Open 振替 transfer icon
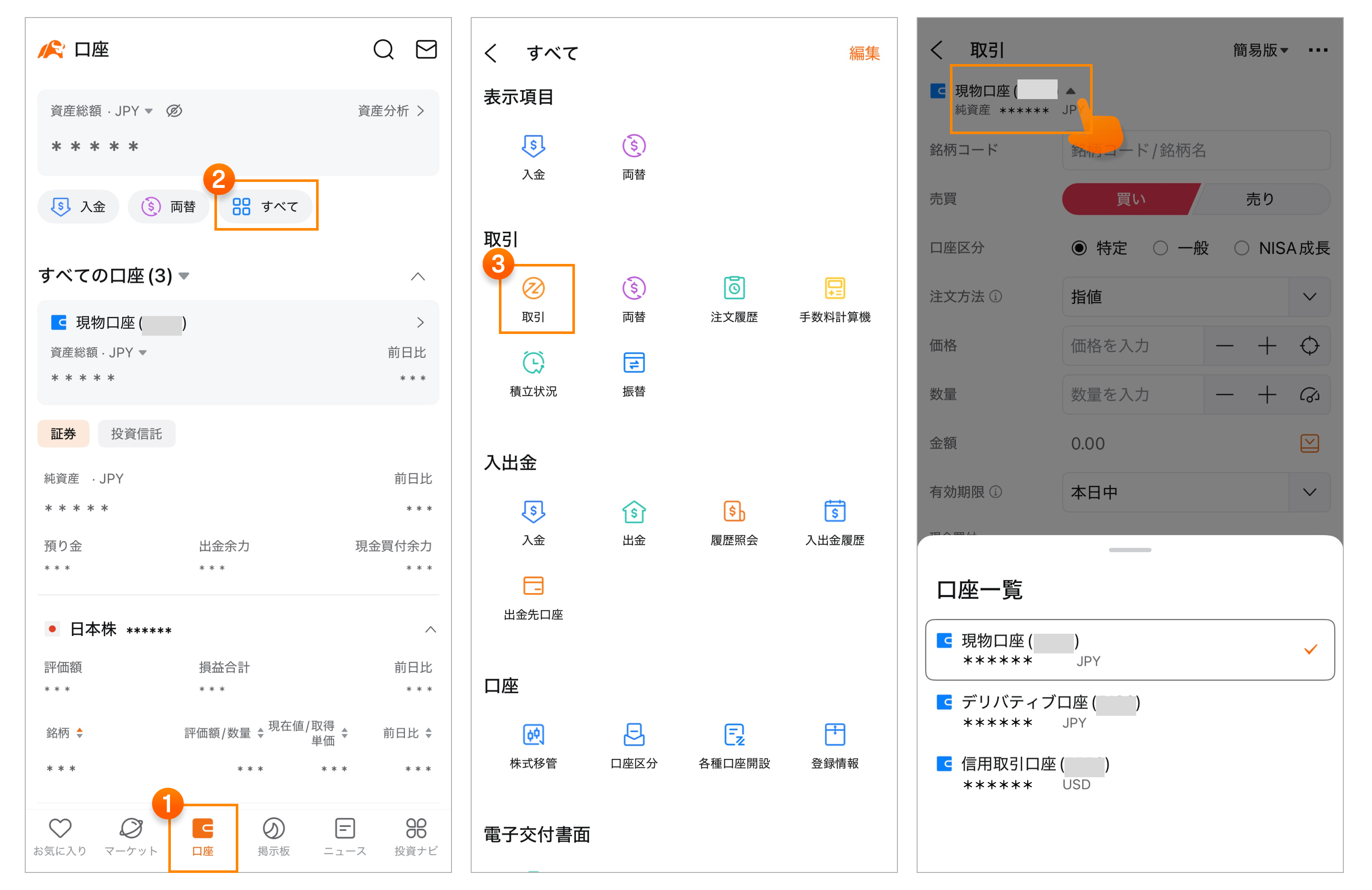The width and height of the screenshot is (1372, 890). coord(634,374)
